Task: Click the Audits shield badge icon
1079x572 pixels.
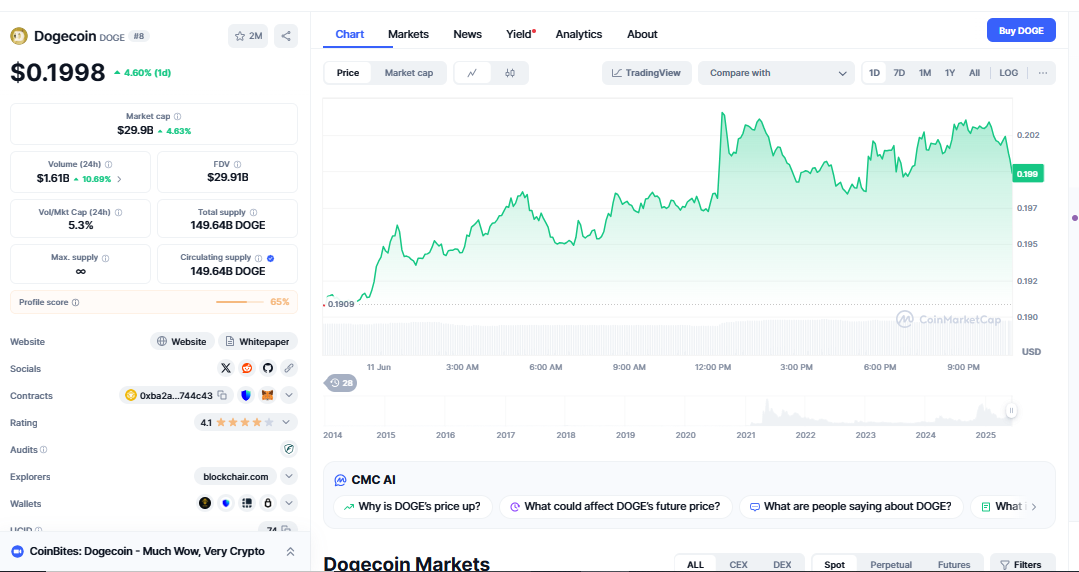Action: coord(289,449)
